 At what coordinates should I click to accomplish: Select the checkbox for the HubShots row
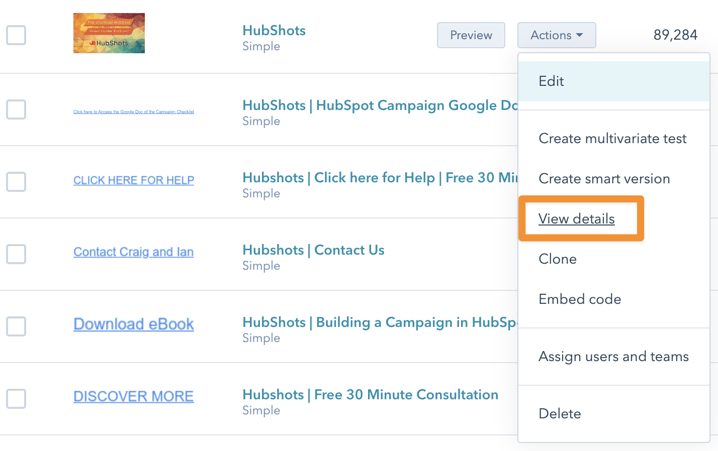pos(16,35)
